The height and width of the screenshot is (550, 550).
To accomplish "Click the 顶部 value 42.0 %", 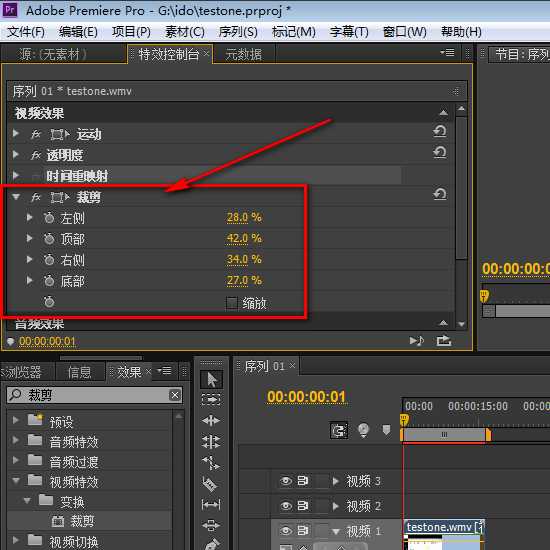I will pyautogui.click(x=244, y=239).
